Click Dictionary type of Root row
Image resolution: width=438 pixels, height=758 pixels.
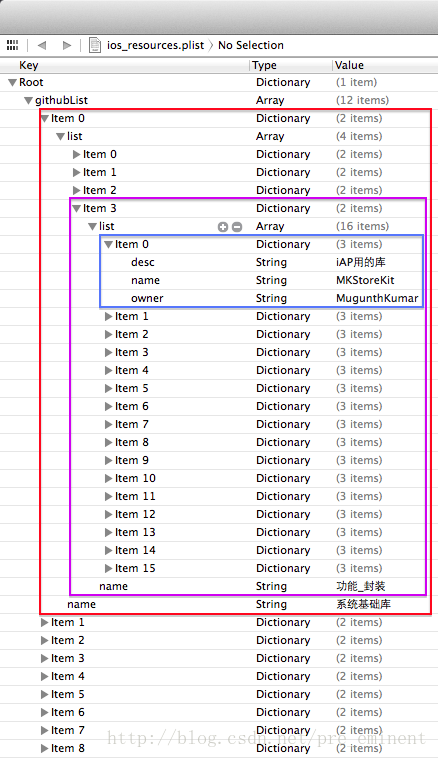pos(283,83)
